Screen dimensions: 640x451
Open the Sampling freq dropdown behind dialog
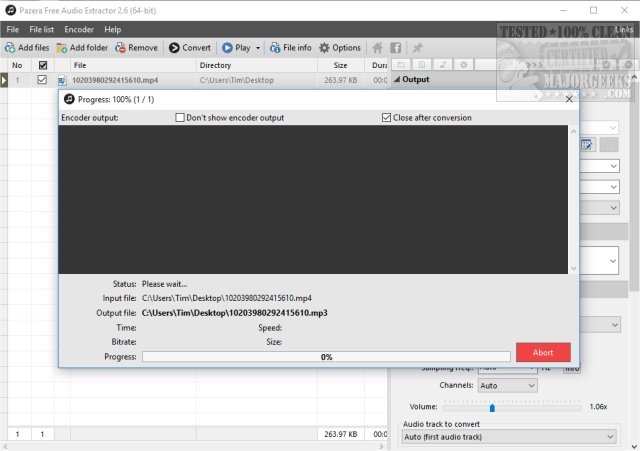point(508,369)
